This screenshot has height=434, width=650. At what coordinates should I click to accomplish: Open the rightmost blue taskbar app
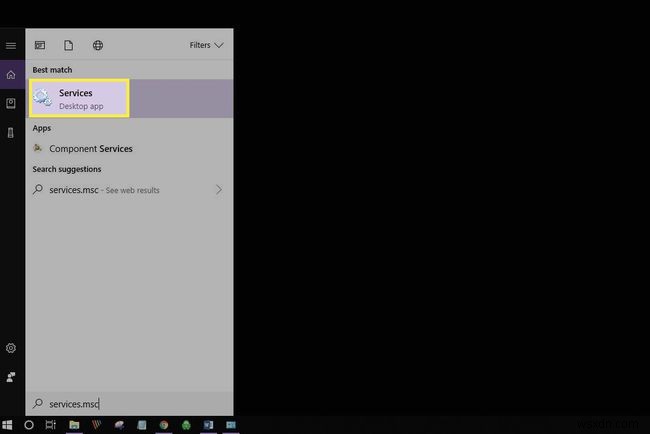pos(231,425)
